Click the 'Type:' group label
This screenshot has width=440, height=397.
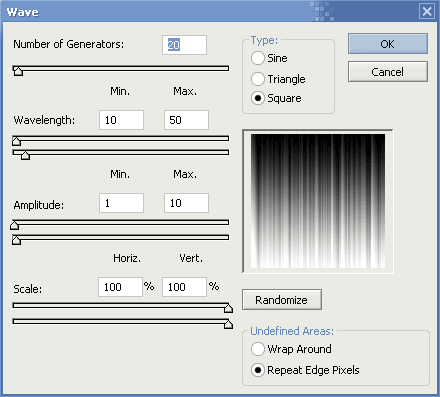pos(264,40)
